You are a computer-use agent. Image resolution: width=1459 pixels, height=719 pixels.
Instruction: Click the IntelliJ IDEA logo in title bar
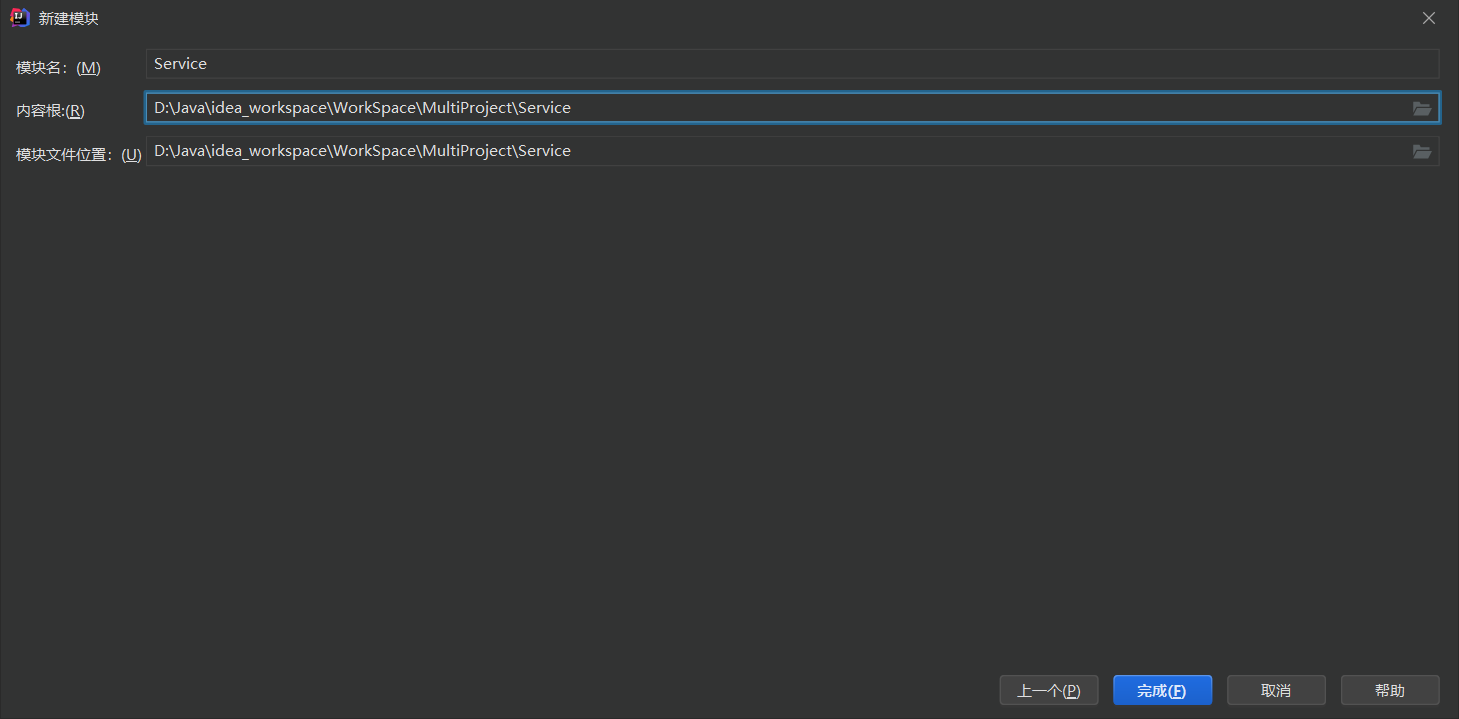point(19,18)
